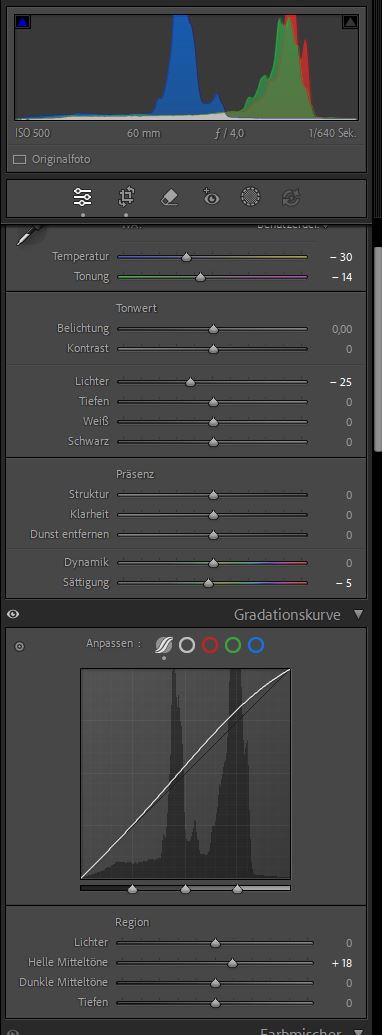Select the red channel curve circle
The image size is (382, 1035).
point(210,645)
